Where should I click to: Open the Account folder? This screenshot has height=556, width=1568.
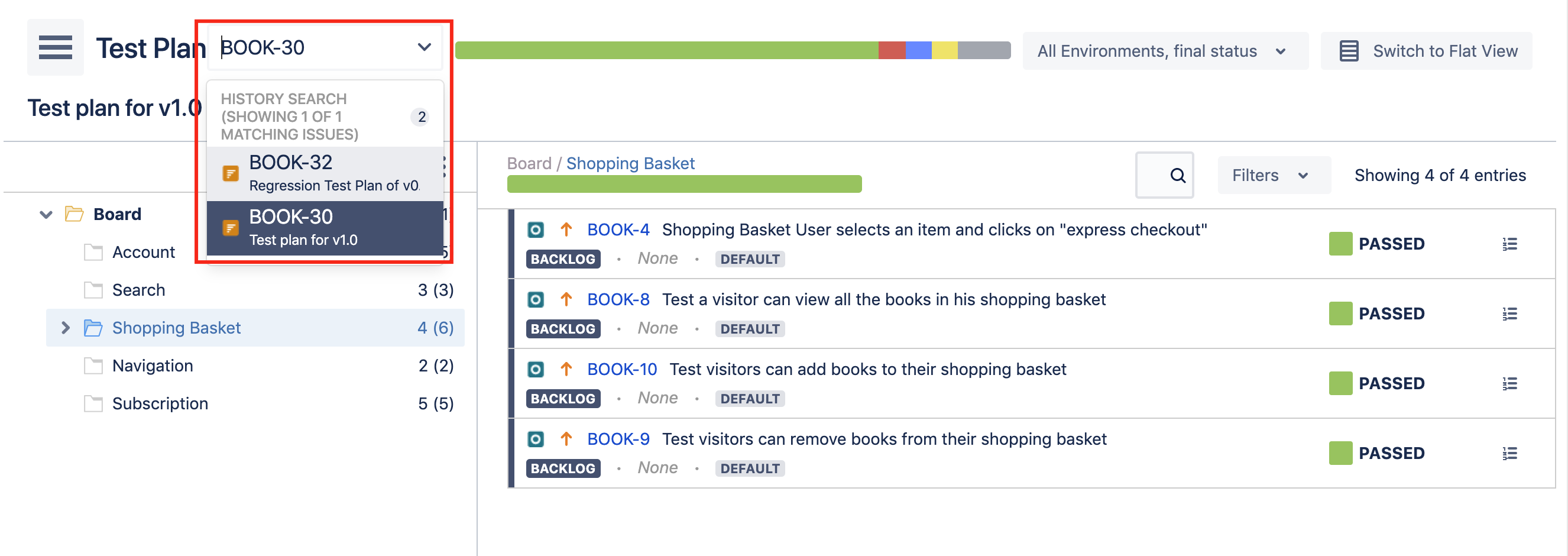[x=144, y=252]
